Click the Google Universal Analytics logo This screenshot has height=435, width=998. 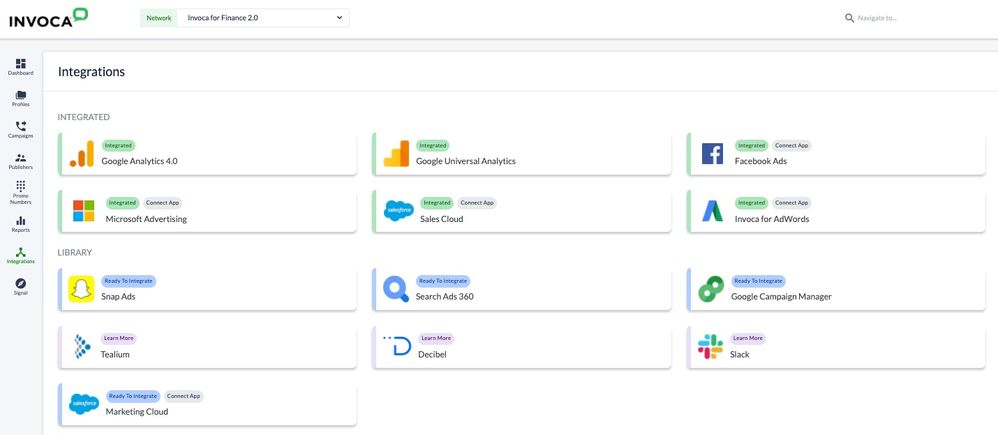coord(396,153)
